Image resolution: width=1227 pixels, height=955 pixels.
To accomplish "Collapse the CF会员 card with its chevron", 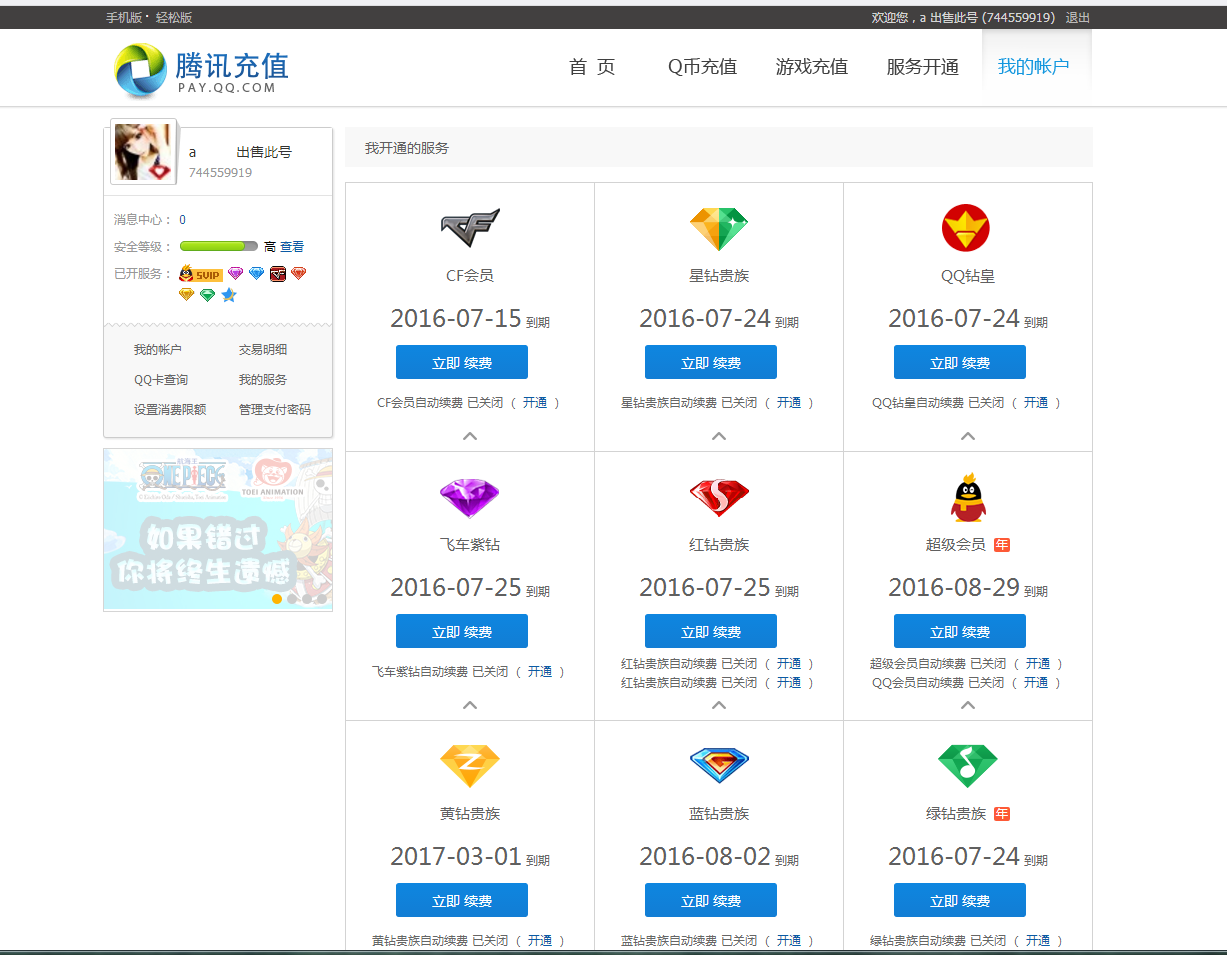I will (x=470, y=436).
